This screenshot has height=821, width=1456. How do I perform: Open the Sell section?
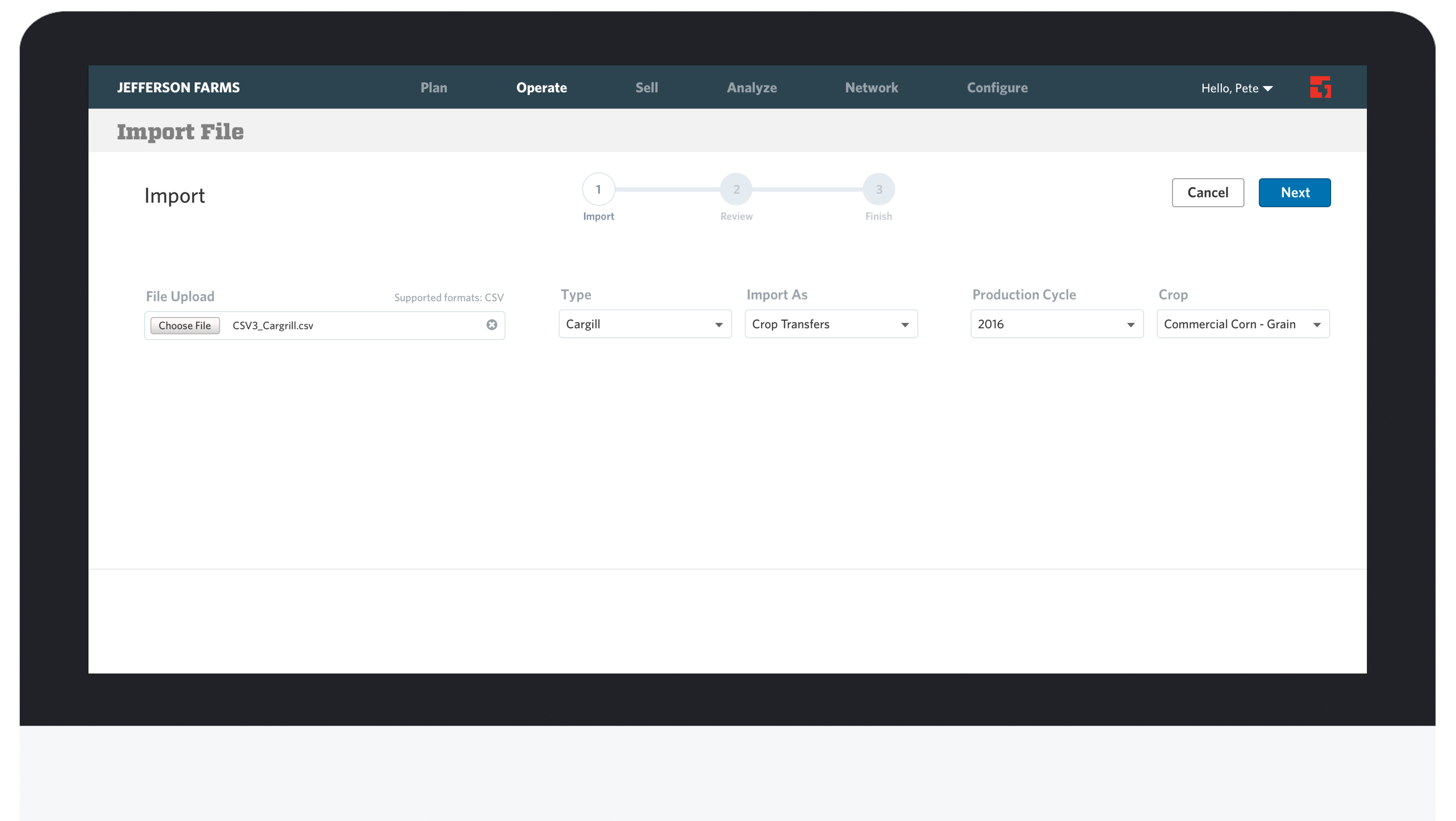(x=647, y=88)
